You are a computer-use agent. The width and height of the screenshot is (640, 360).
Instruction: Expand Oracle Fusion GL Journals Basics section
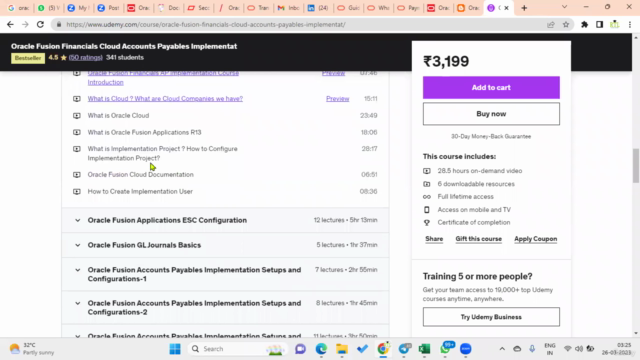[225, 245]
